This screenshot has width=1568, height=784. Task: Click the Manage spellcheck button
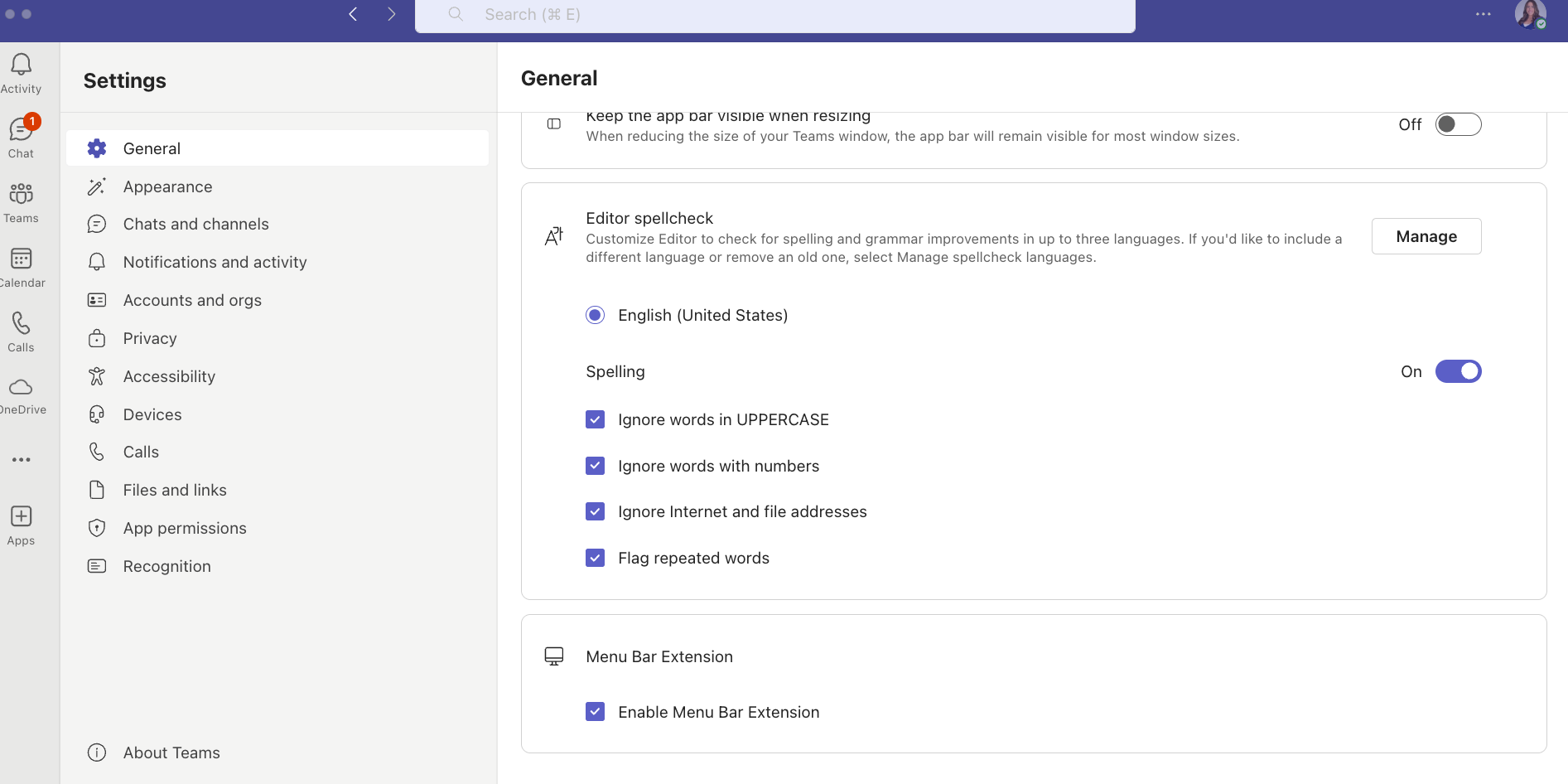1426,236
